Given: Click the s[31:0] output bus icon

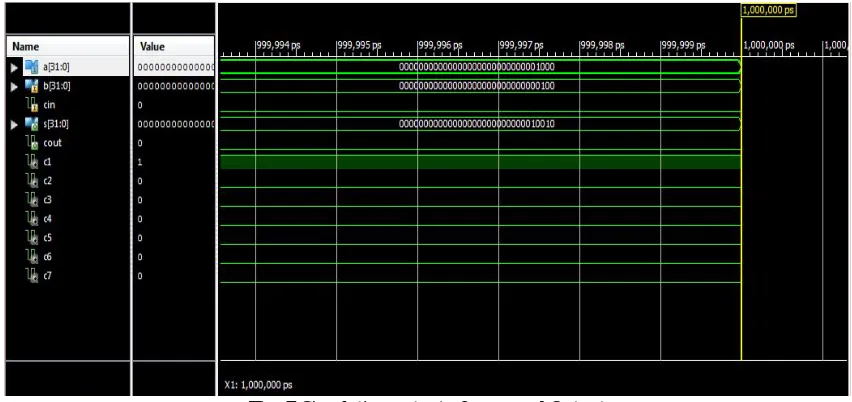Looking at the screenshot, I should pos(31,124).
